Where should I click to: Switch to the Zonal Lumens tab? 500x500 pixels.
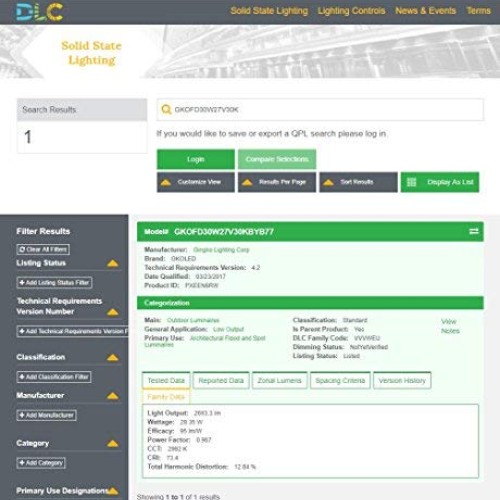point(279,380)
